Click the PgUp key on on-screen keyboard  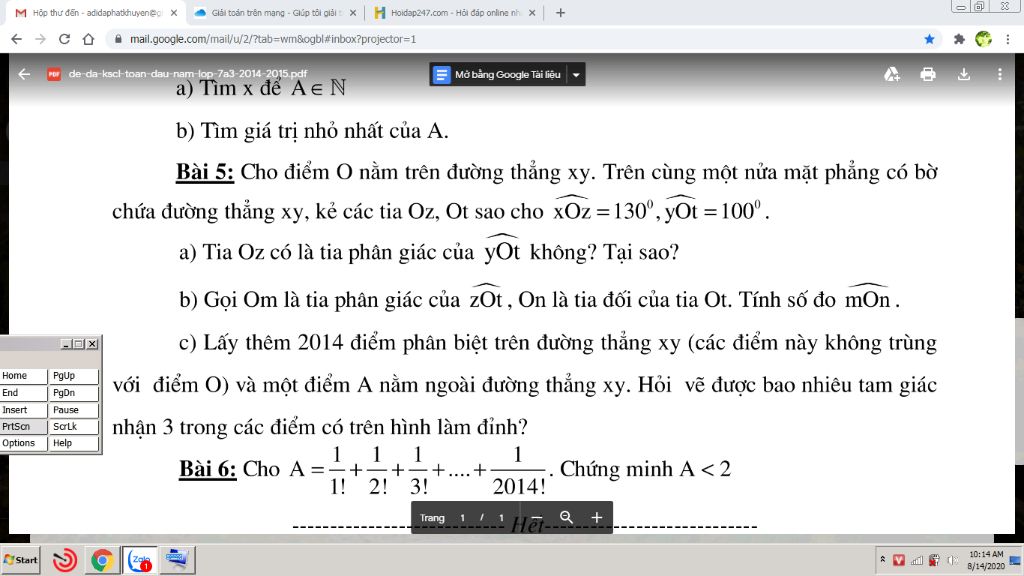coord(74,376)
